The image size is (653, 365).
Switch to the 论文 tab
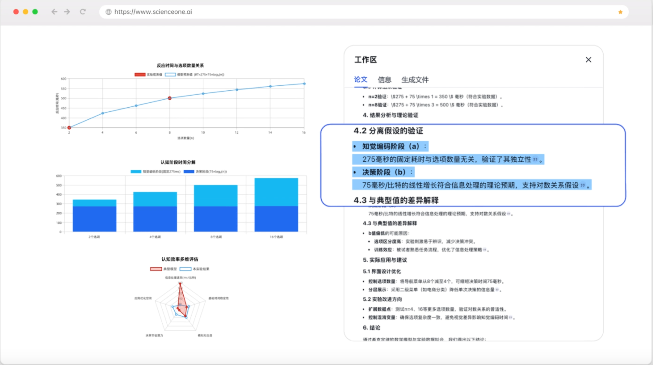[361, 79]
